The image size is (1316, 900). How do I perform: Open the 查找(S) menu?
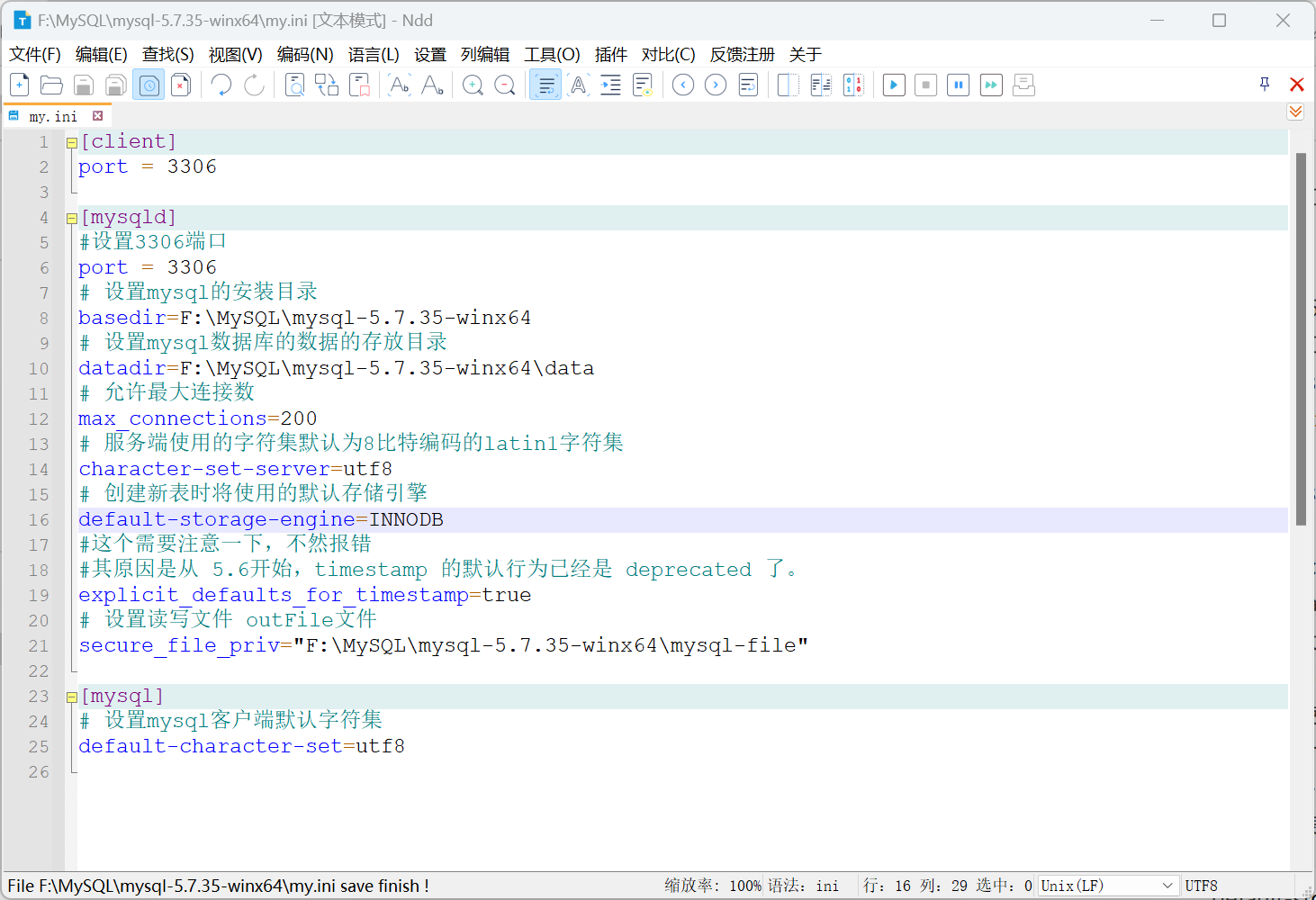click(x=168, y=55)
